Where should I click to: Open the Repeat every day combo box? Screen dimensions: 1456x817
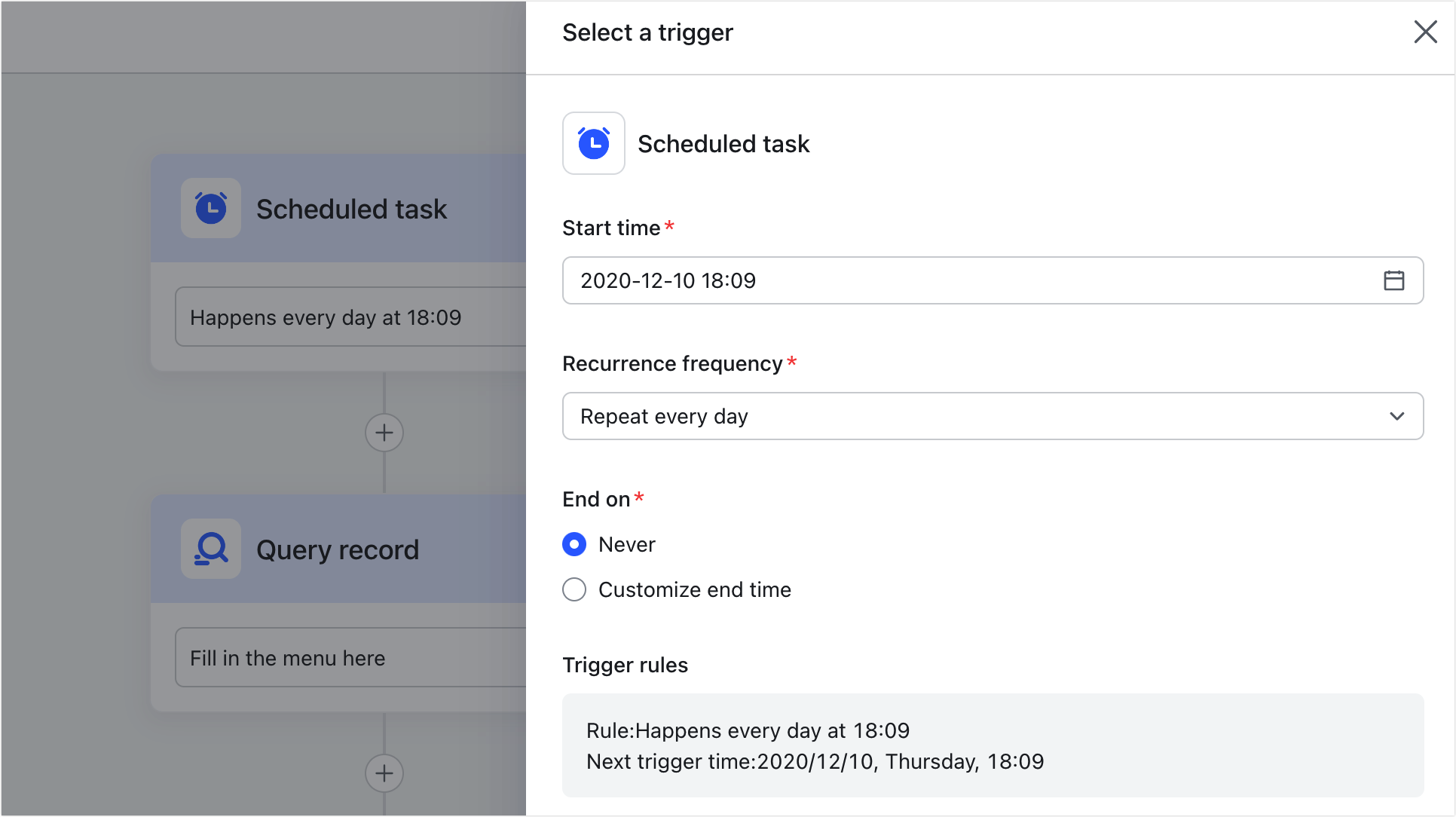coord(993,416)
